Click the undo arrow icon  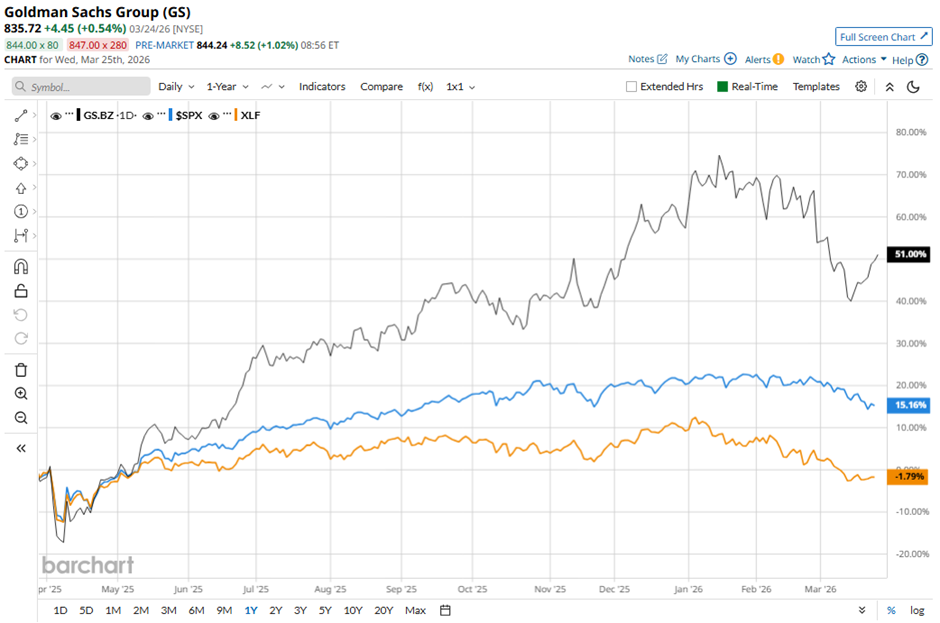pos(20,315)
